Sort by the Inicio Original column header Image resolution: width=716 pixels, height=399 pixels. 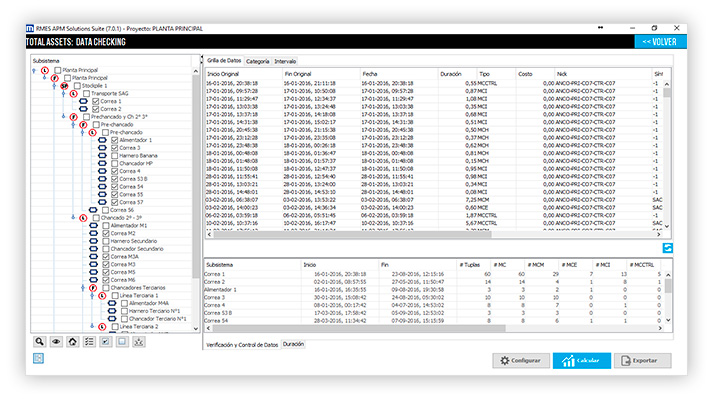click(x=243, y=74)
